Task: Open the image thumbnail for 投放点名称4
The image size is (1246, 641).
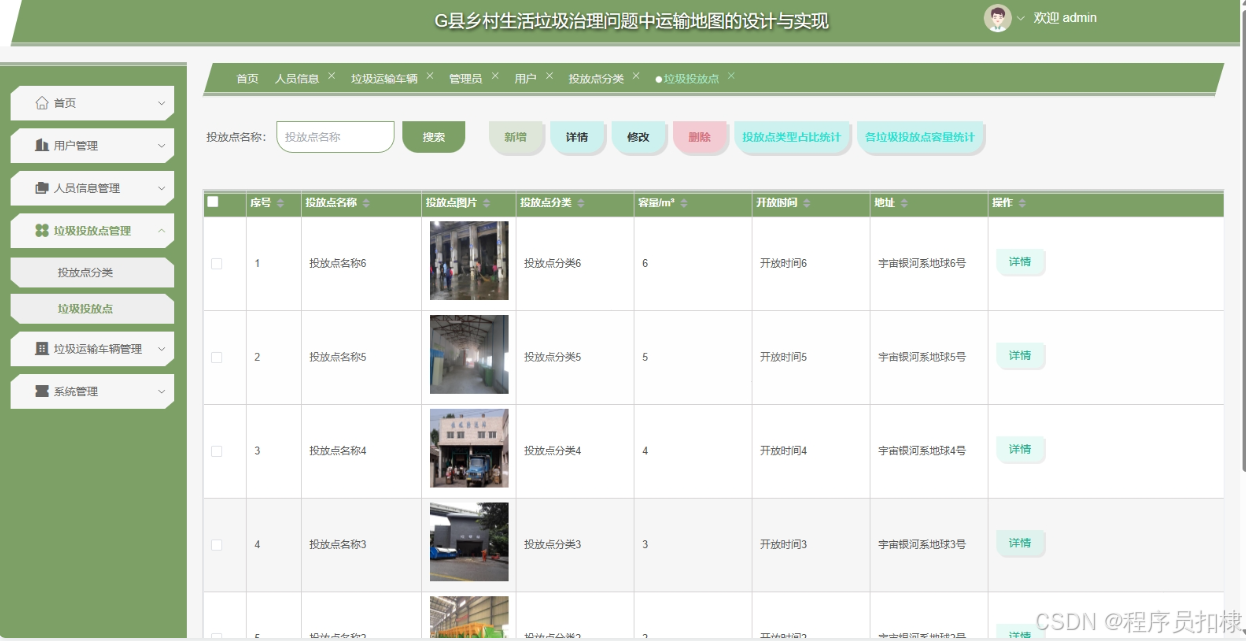Action: [x=469, y=448]
